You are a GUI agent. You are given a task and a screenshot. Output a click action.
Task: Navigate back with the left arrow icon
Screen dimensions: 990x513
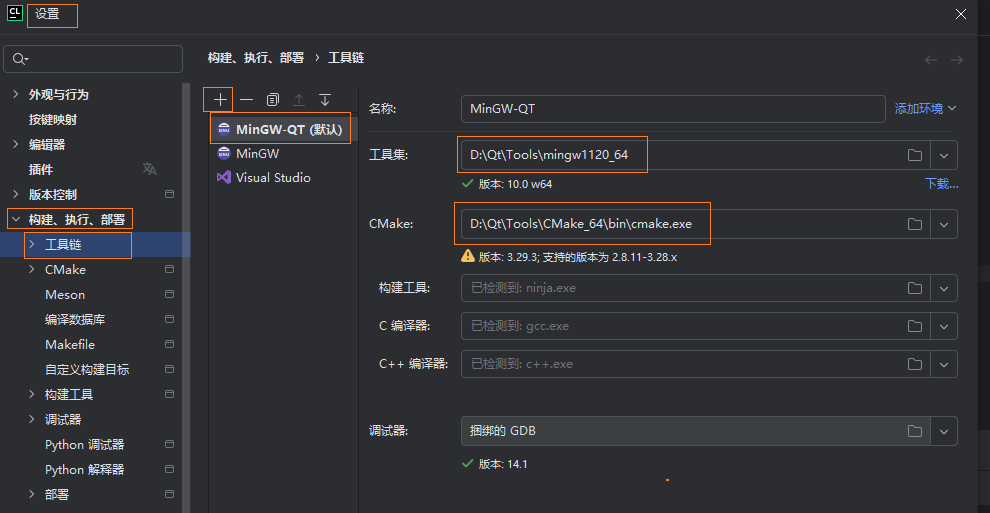click(x=931, y=60)
